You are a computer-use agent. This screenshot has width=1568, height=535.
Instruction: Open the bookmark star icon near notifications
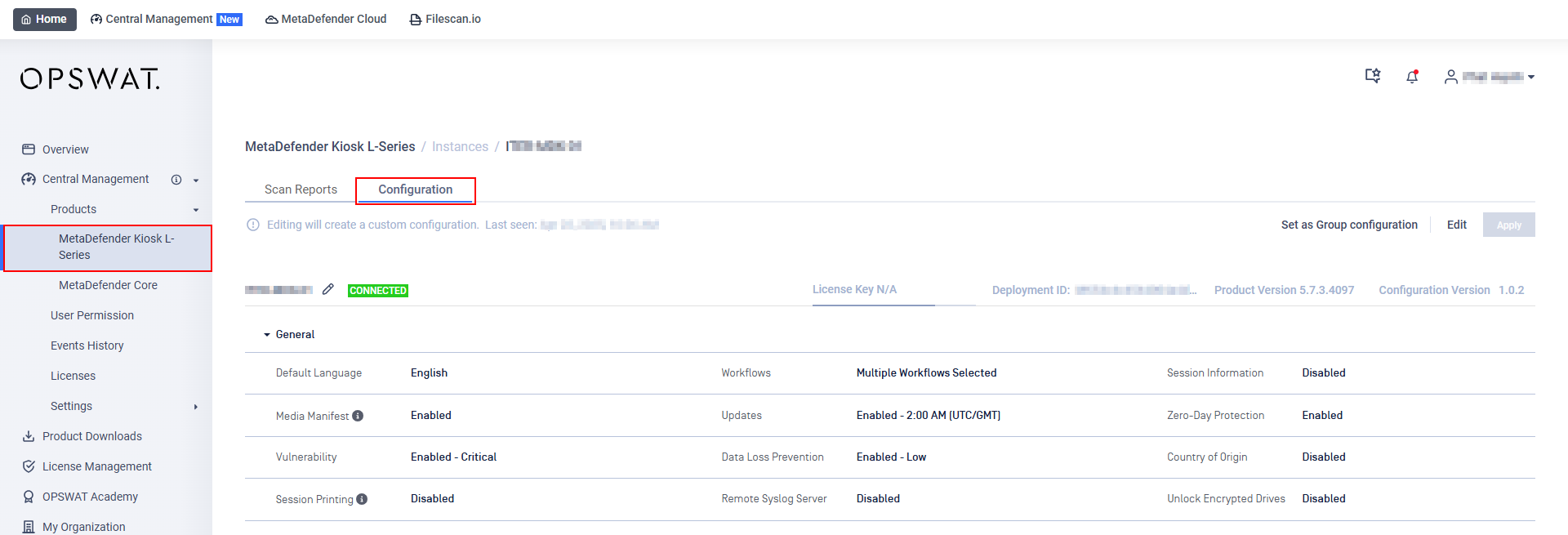pyautogui.click(x=1373, y=76)
